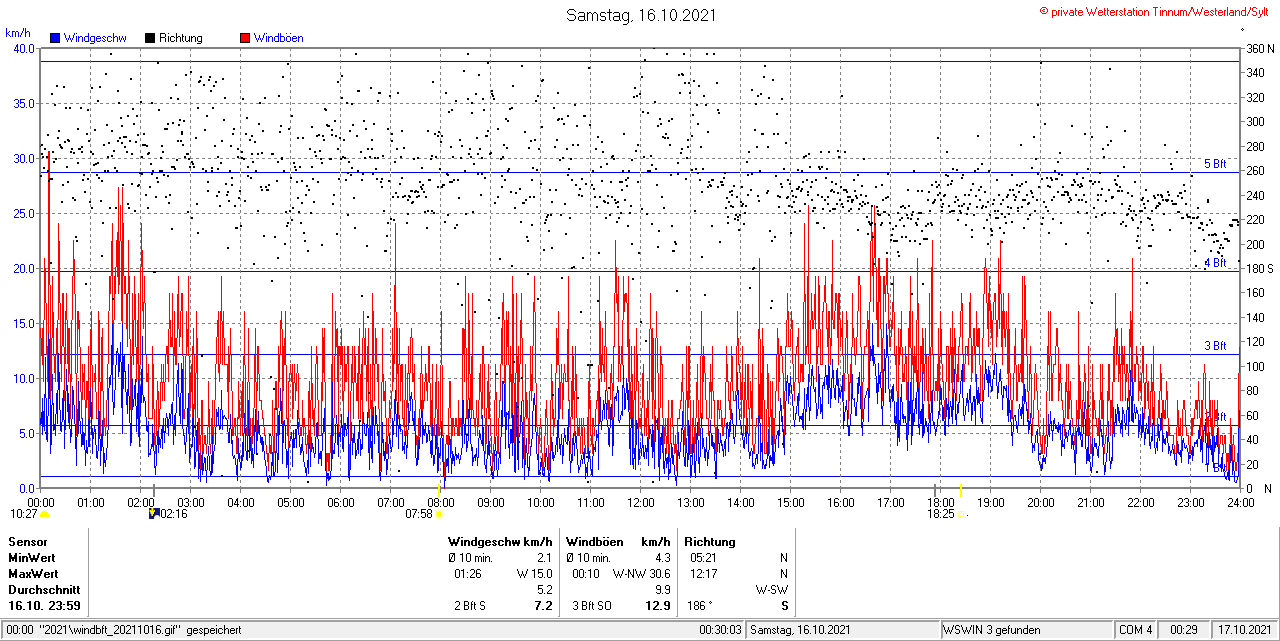Click the current gust value 12.9
1280x641 pixels.
(x=659, y=606)
